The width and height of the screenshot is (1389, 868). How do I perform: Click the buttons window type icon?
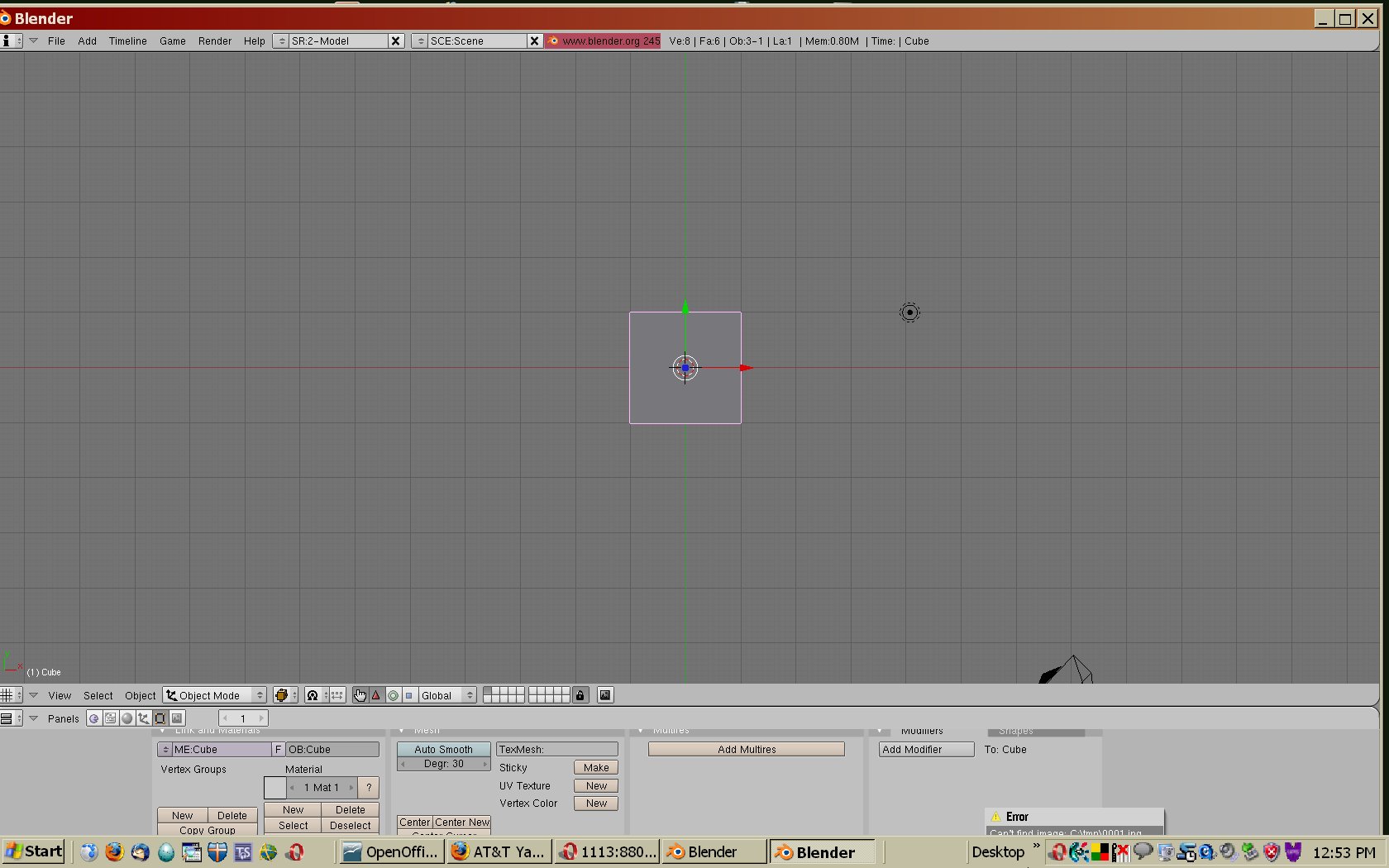11,718
